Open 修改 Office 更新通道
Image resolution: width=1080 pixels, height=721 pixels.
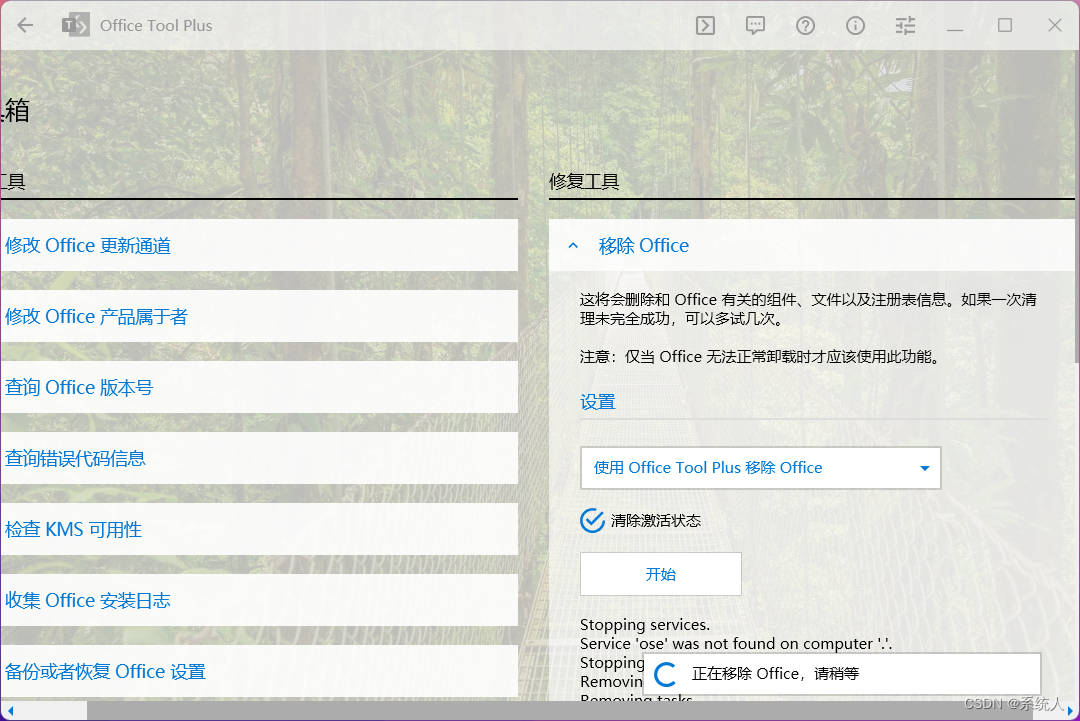point(259,245)
